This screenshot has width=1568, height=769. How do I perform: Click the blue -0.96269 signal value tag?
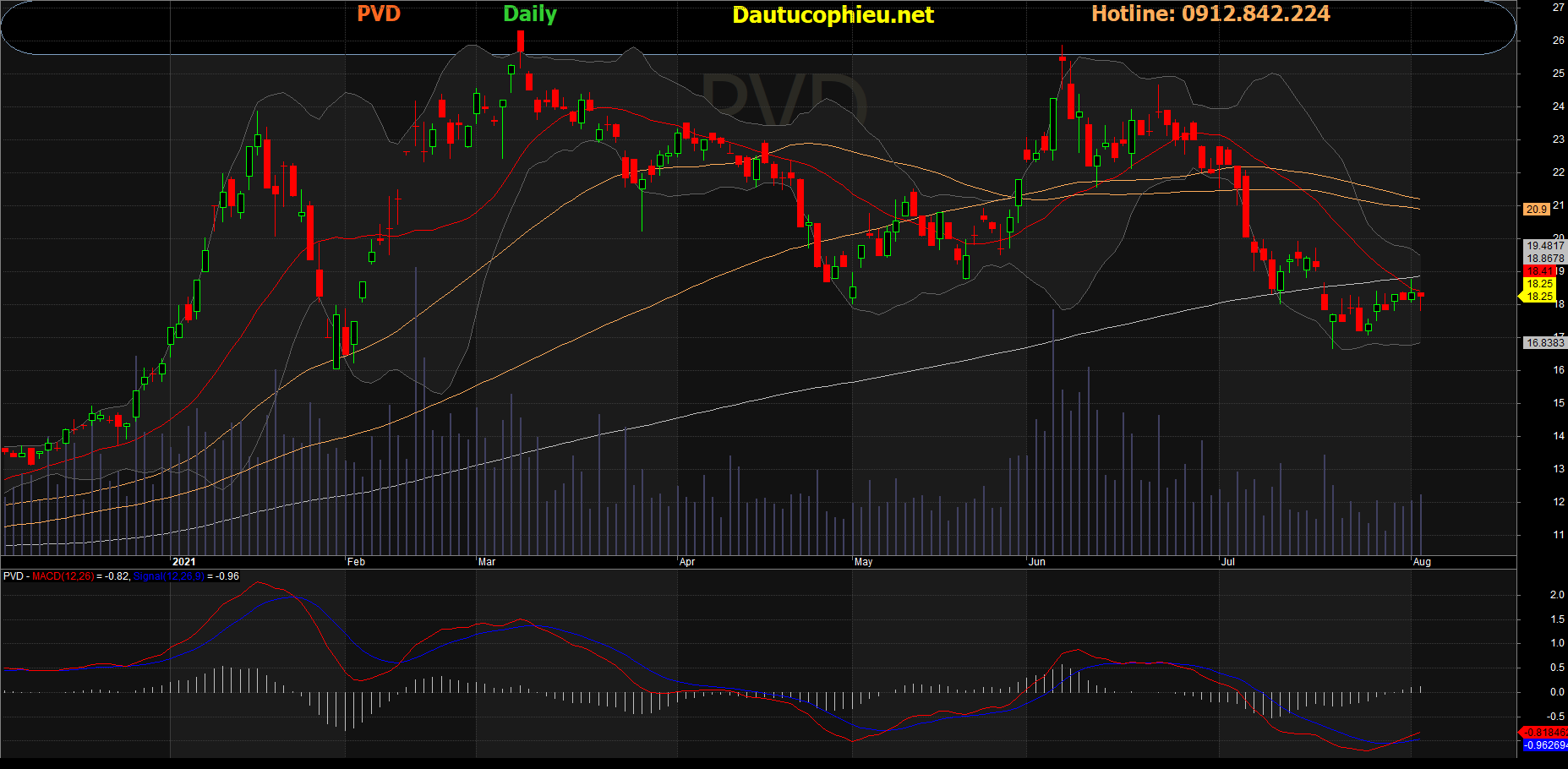pyautogui.click(x=1544, y=744)
